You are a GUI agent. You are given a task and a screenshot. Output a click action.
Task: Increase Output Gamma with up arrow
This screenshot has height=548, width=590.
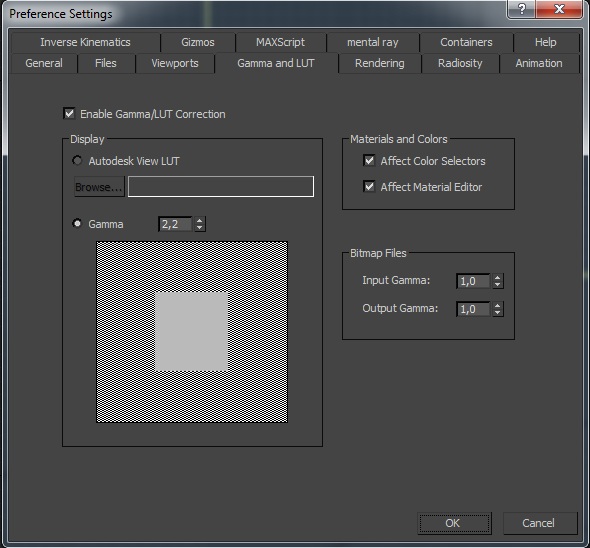click(498, 305)
